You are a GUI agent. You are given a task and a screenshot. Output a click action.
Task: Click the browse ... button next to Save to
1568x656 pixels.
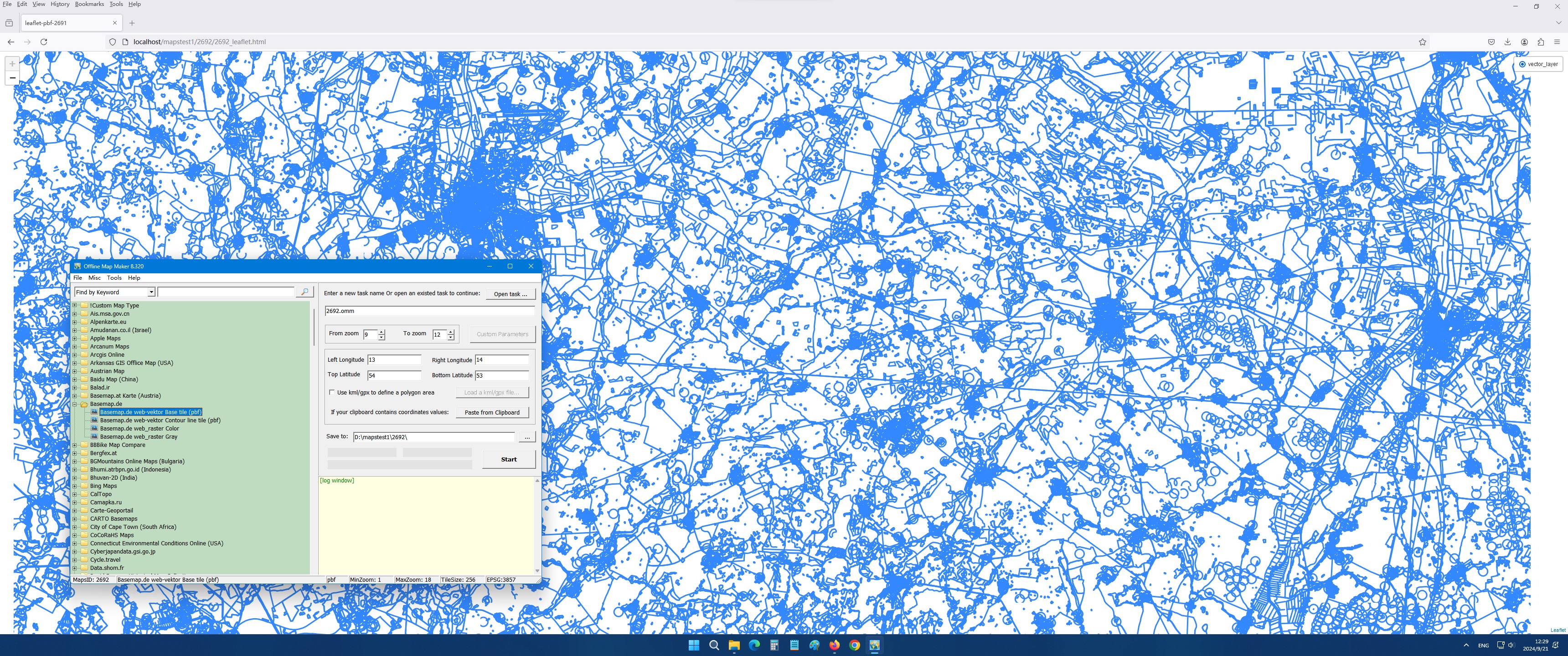527,437
